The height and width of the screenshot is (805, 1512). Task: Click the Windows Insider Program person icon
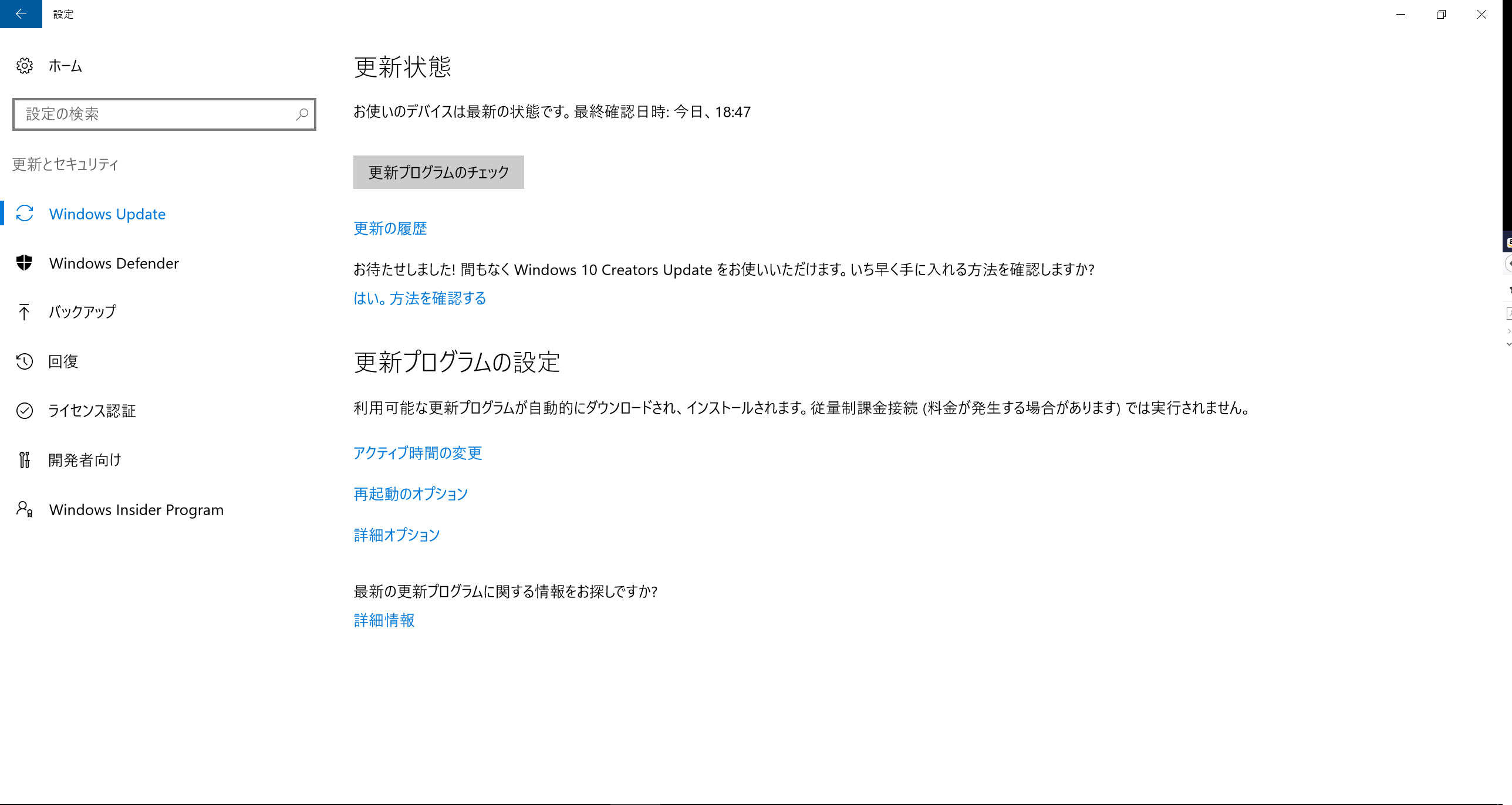click(x=25, y=509)
